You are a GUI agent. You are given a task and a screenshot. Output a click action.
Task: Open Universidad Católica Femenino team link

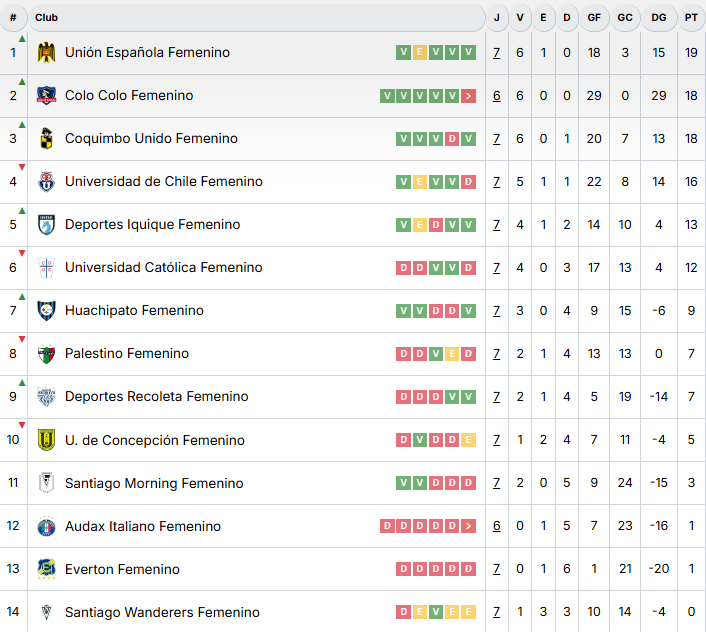click(163, 268)
